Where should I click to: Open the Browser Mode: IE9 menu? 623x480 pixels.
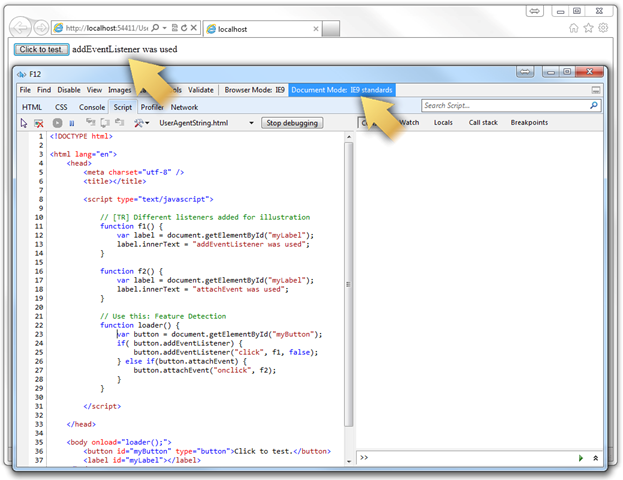(254, 90)
